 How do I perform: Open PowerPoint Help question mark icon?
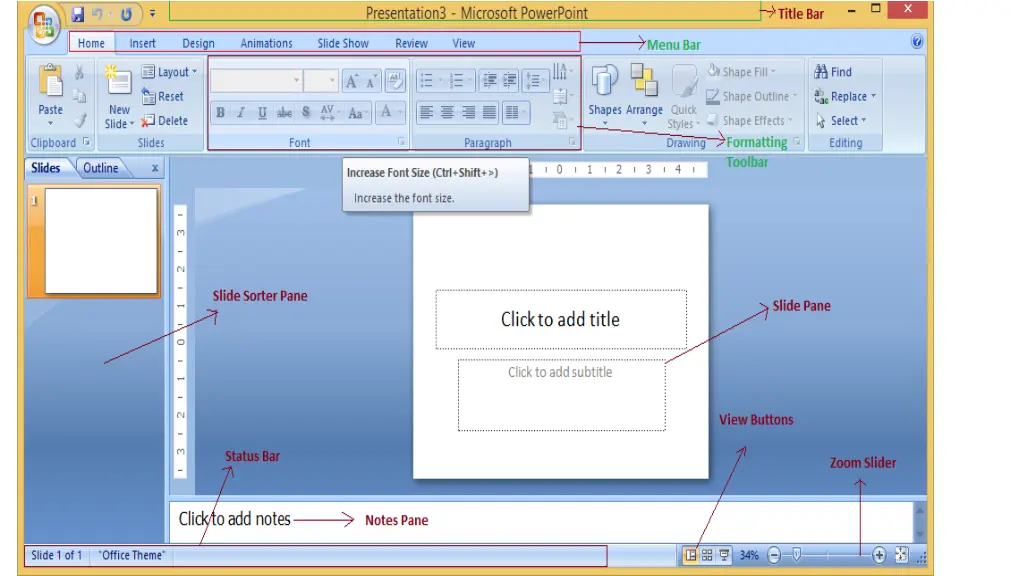tap(917, 42)
